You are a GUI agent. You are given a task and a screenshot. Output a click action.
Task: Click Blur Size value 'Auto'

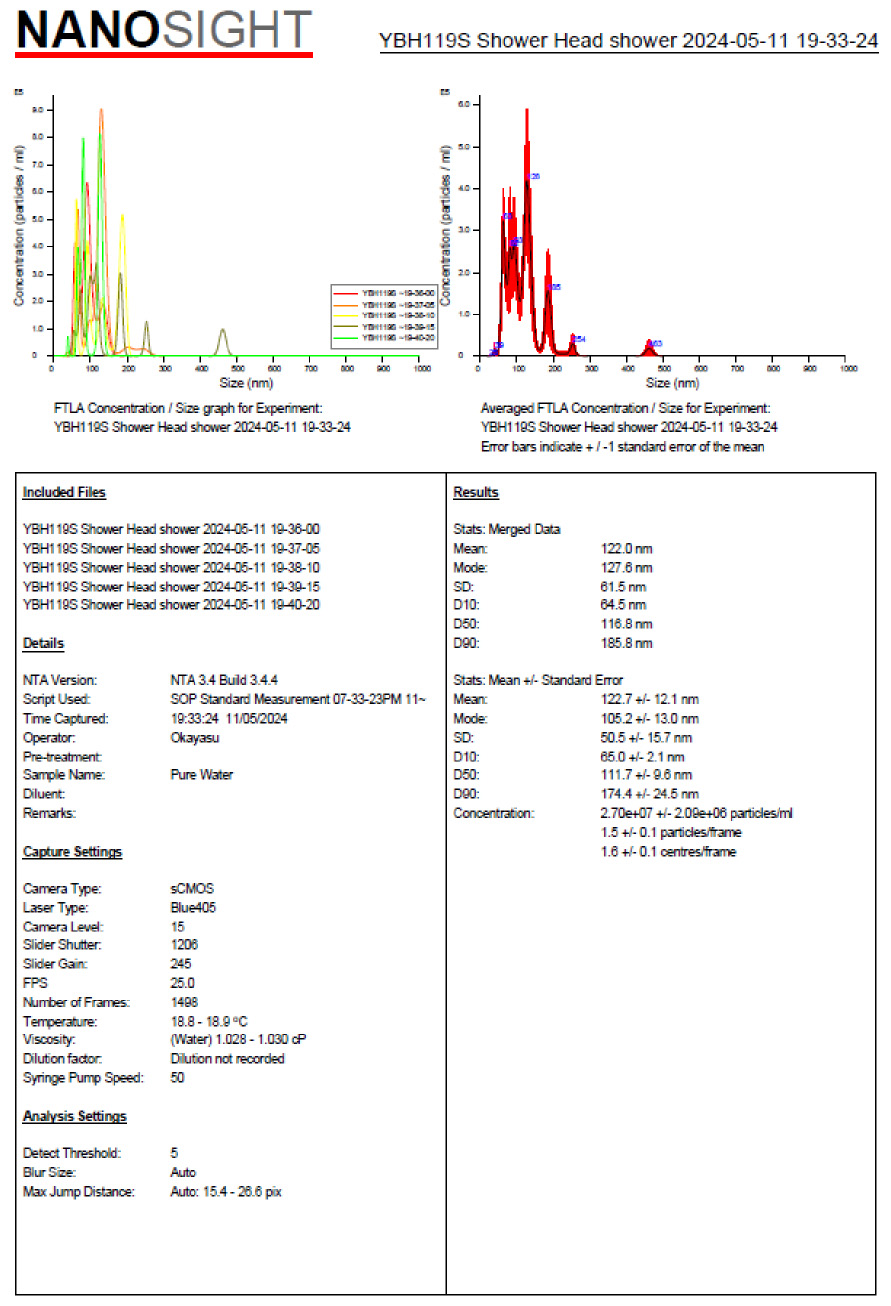(183, 1172)
